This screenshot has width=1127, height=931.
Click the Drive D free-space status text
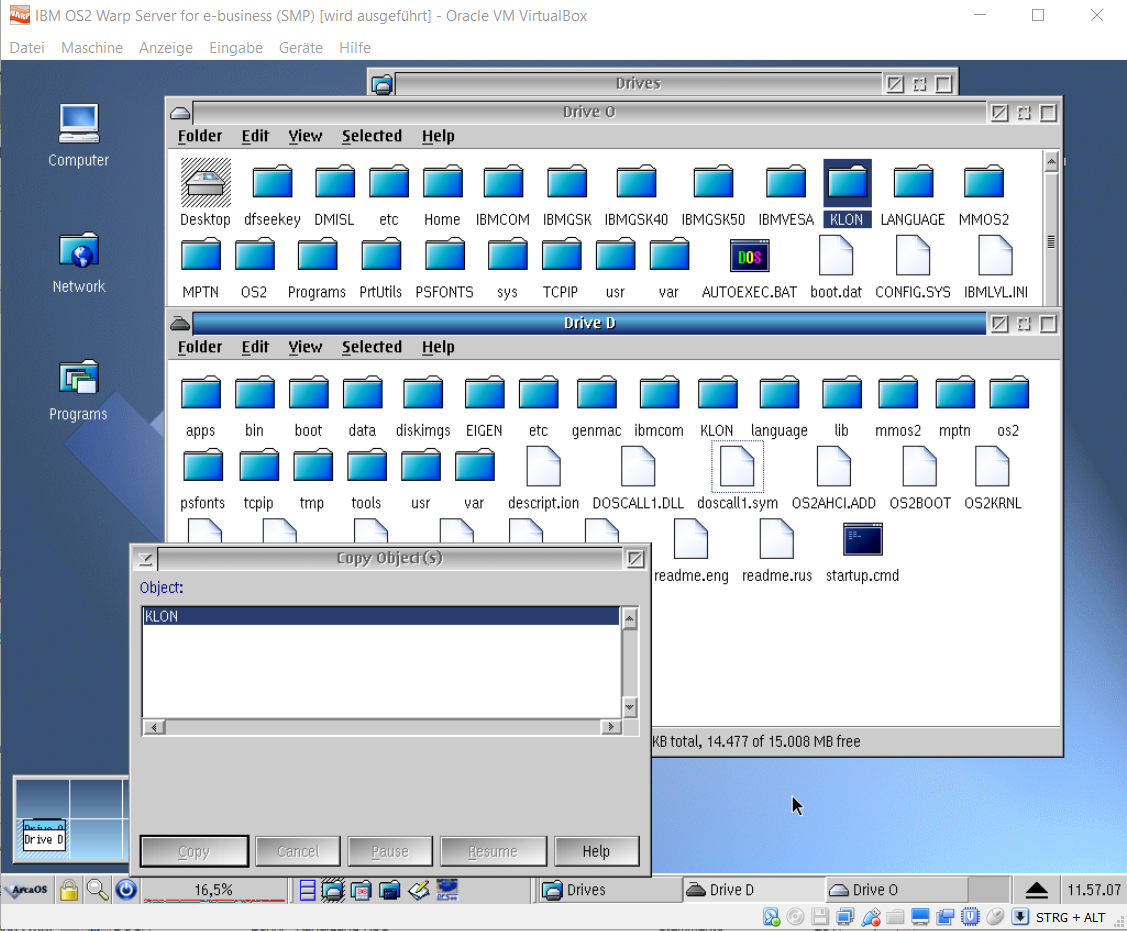(756, 741)
